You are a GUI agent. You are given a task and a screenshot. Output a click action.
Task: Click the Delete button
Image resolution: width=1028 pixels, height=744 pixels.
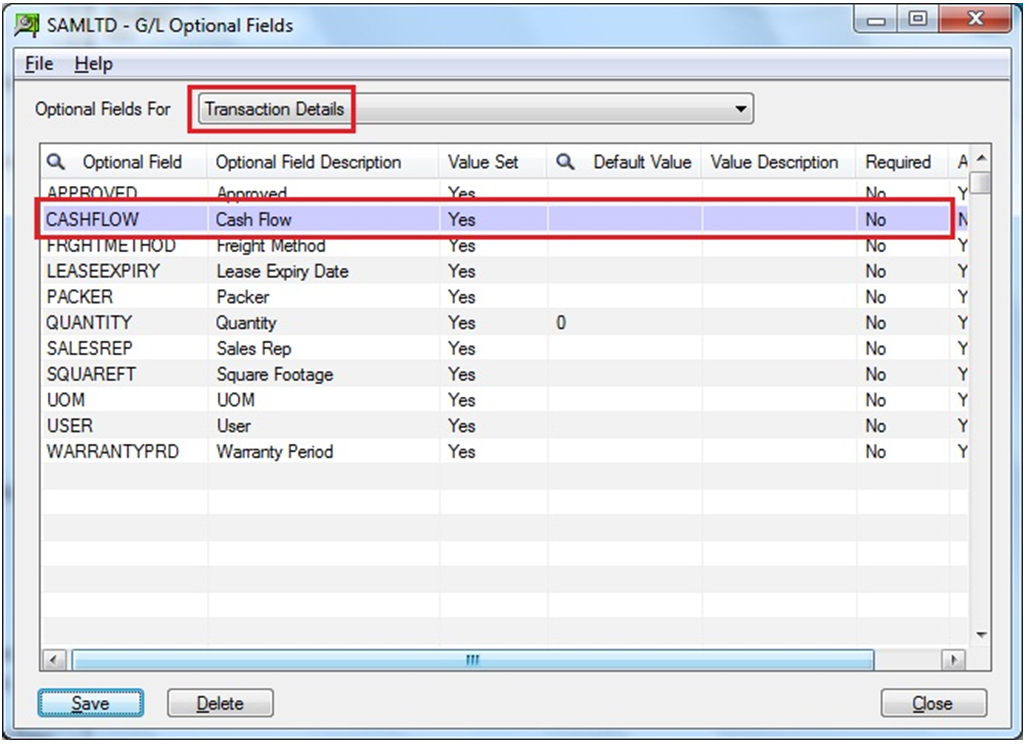220,703
